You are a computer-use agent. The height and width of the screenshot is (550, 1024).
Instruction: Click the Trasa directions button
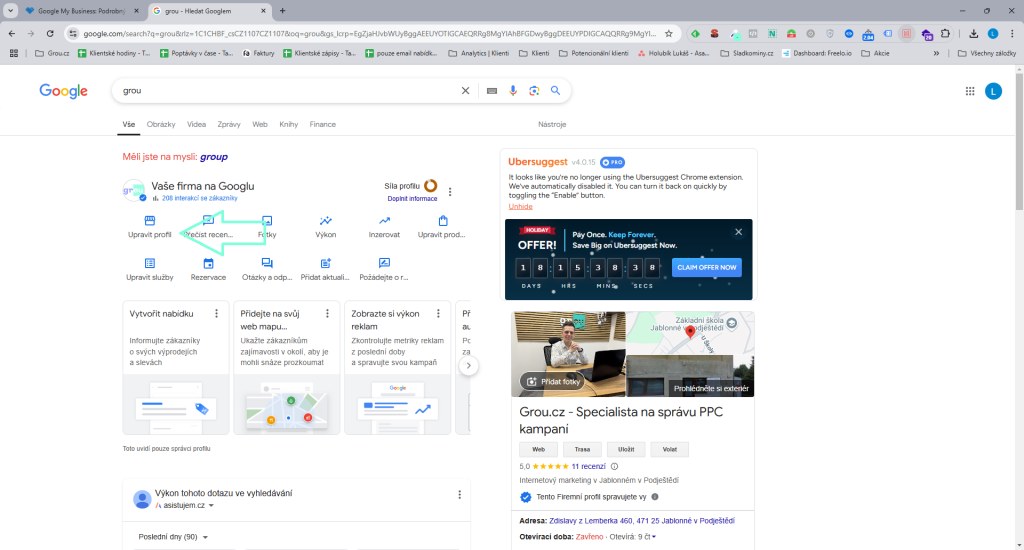tap(582, 449)
